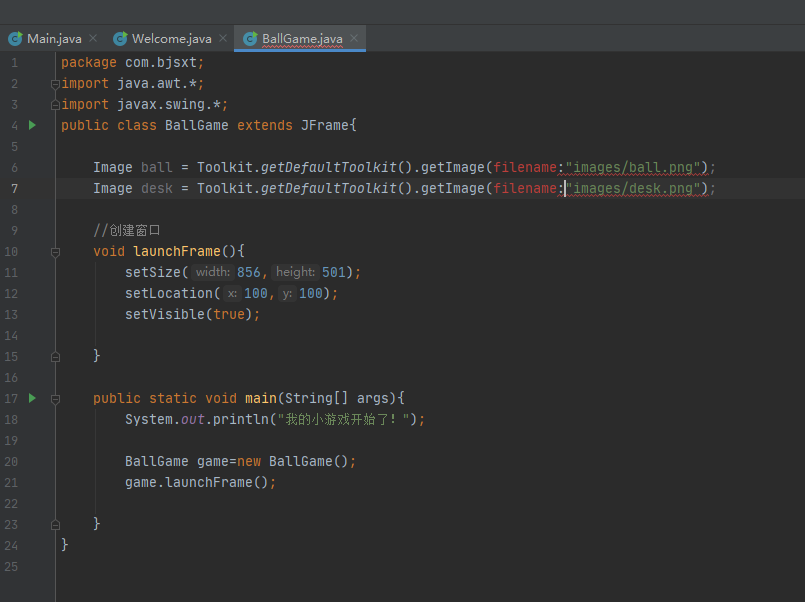The image size is (805, 602).
Task: Run the BallGame class from the gutter
Action: 32,125
